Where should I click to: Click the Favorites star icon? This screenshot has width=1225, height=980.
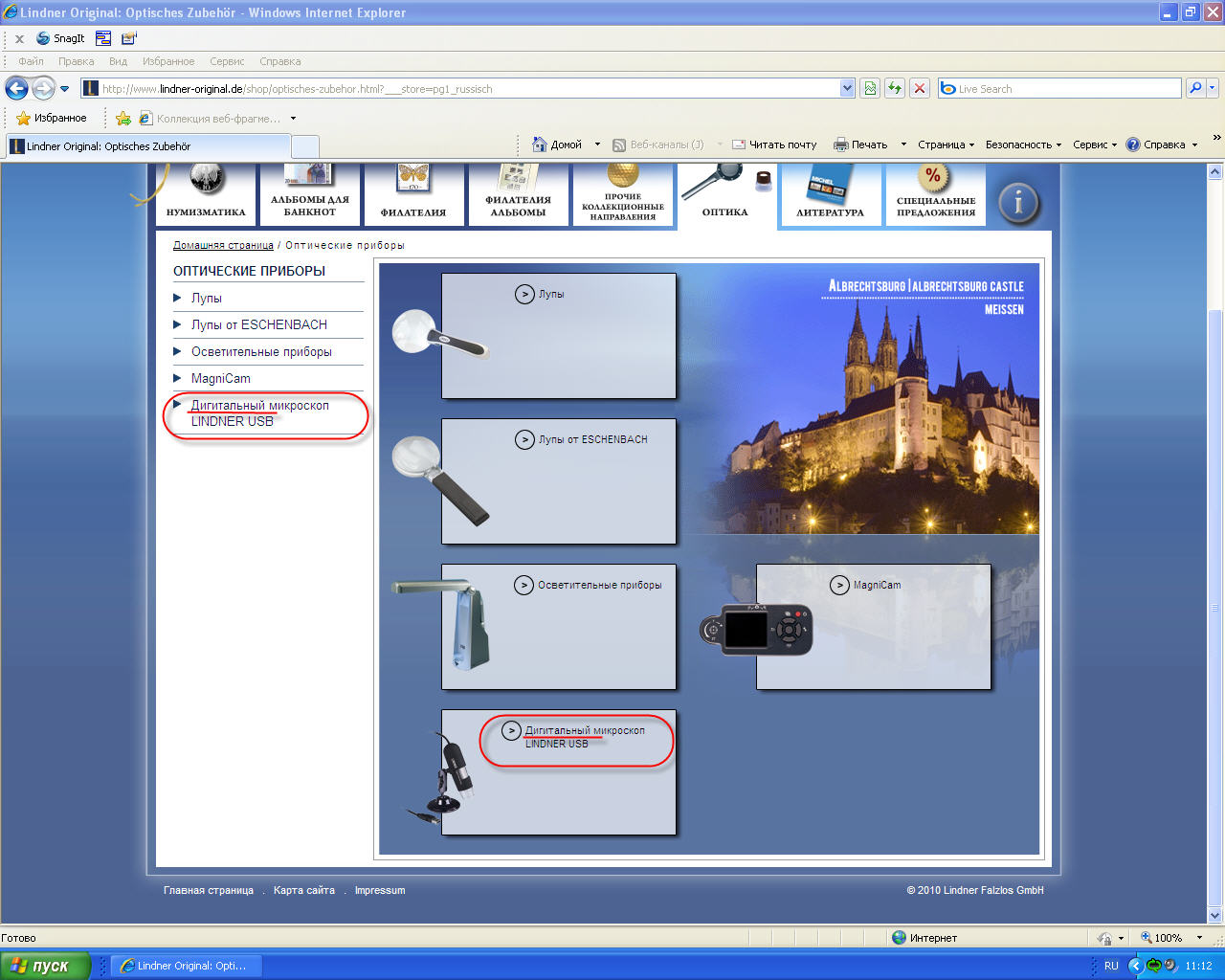[24, 119]
